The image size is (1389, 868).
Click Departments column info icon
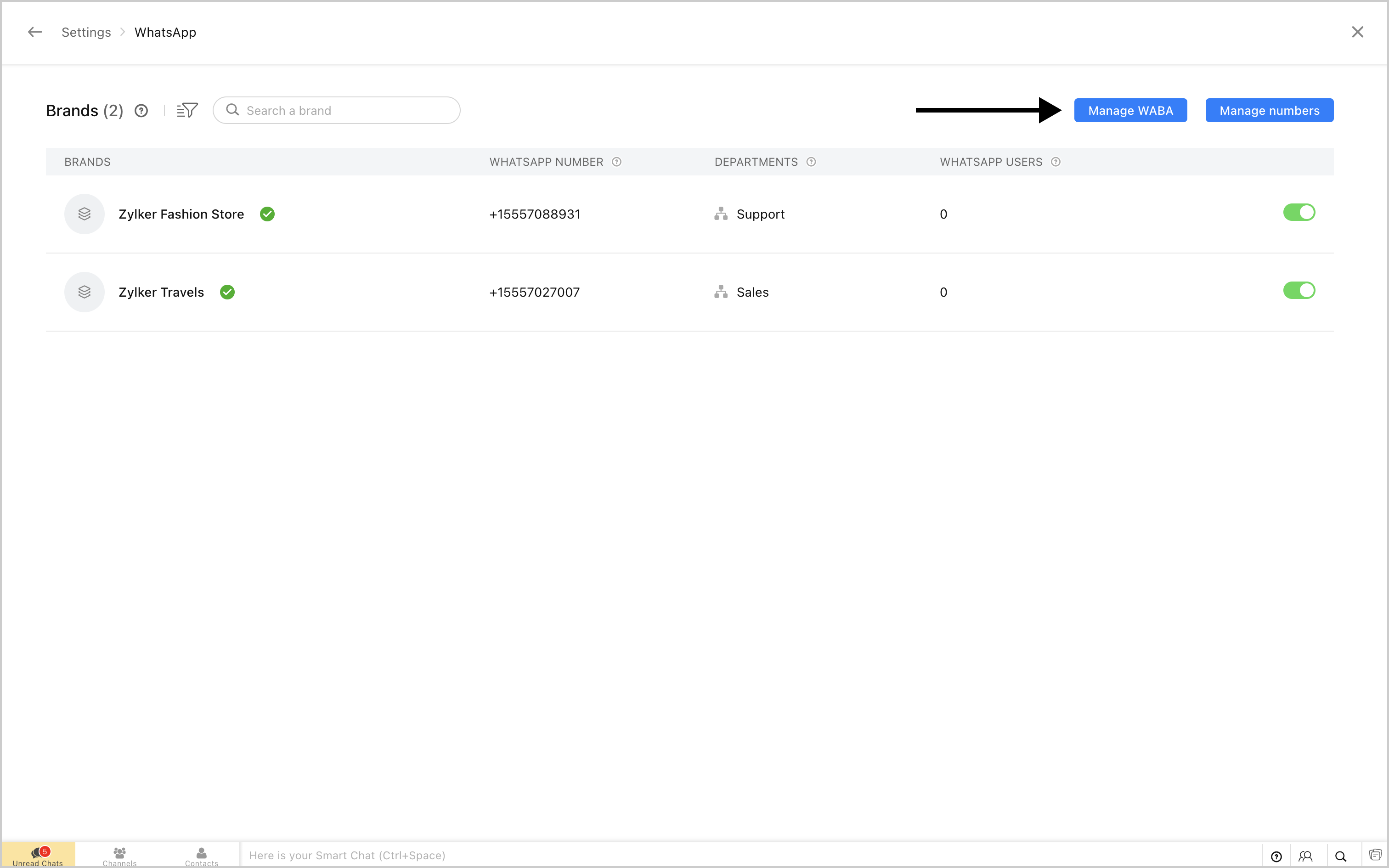(811, 162)
